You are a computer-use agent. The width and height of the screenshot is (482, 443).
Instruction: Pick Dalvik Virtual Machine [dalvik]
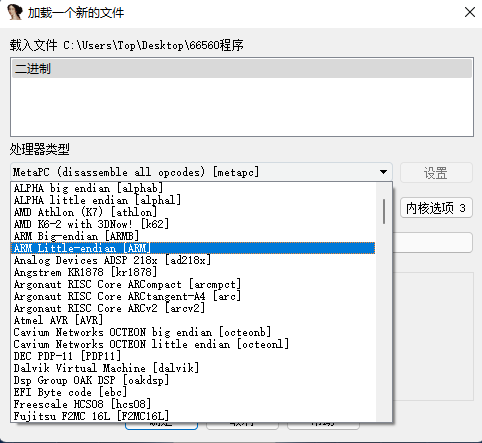(193, 368)
